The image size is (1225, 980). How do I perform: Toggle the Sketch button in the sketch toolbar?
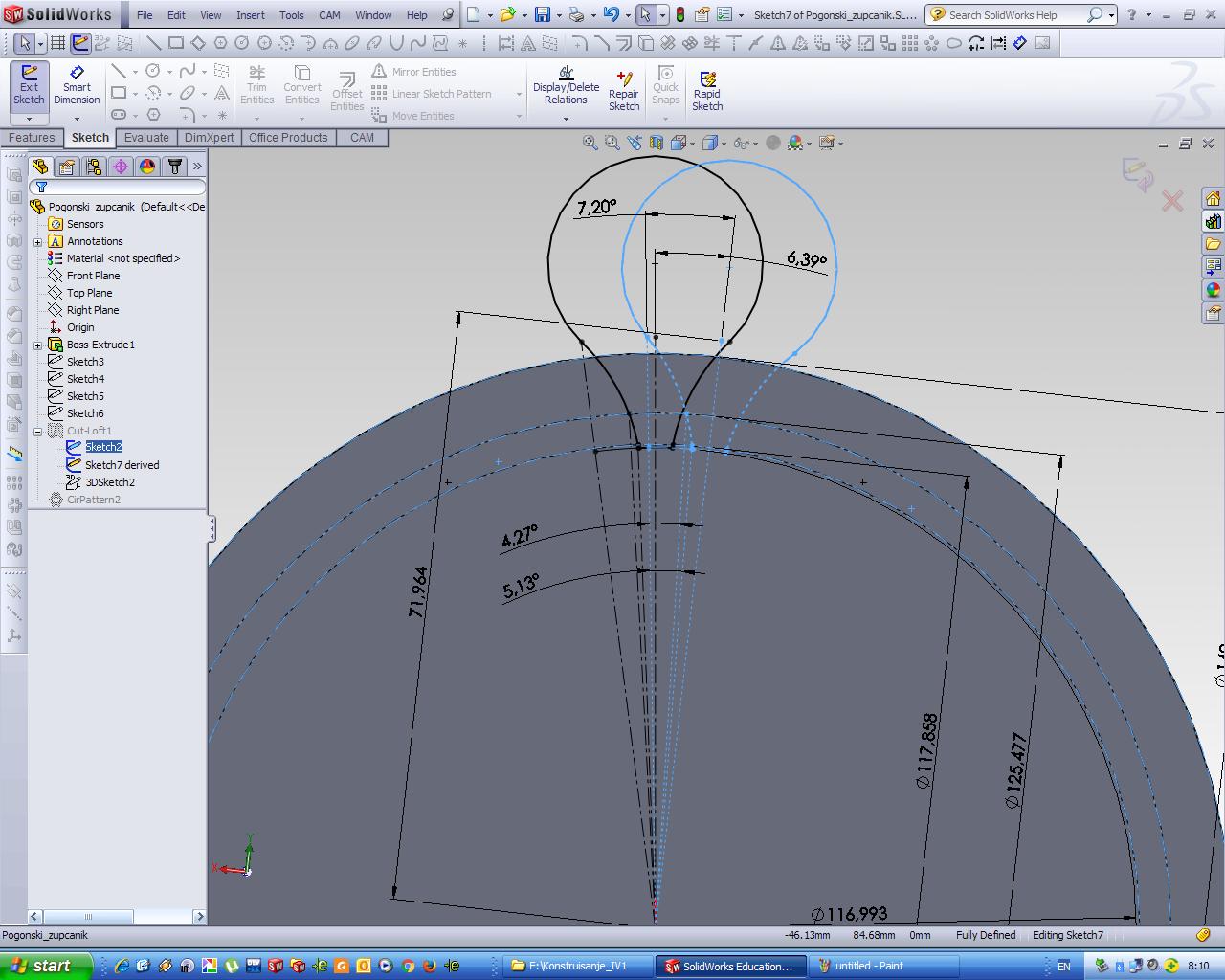80,43
